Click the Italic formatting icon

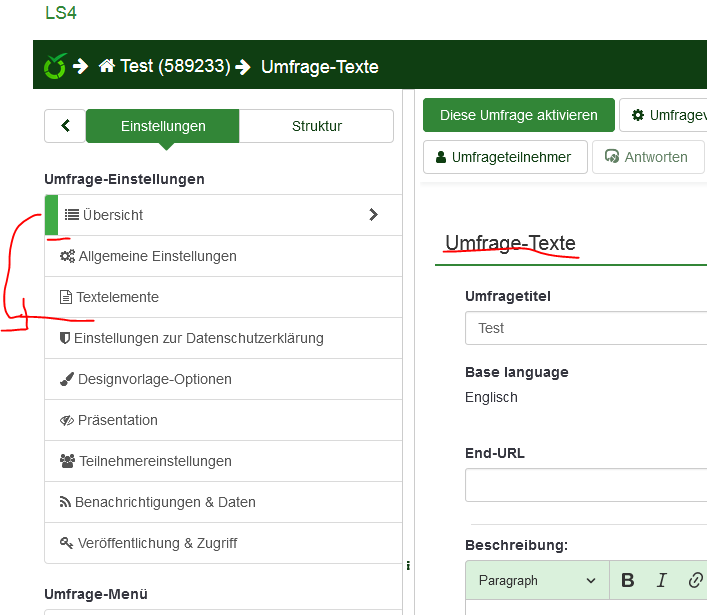[x=661, y=580]
